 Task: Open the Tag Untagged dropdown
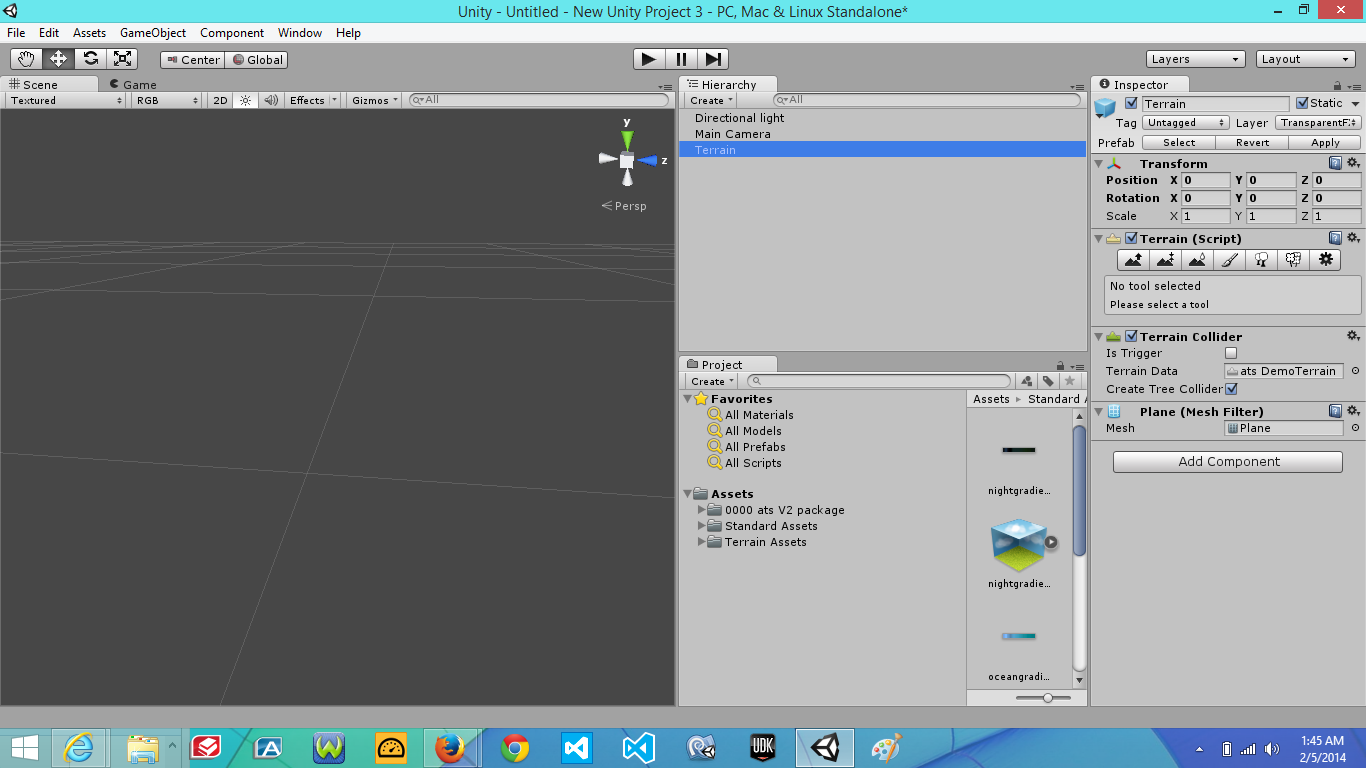1186,123
